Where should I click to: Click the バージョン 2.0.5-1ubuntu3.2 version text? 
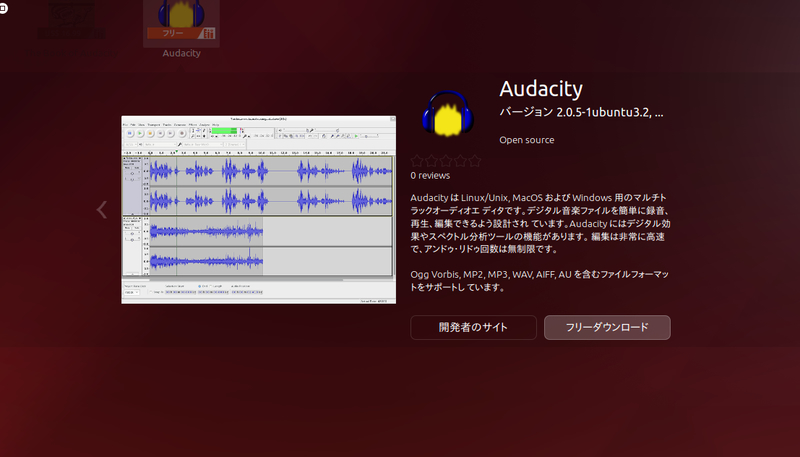[x=581, y=113]
